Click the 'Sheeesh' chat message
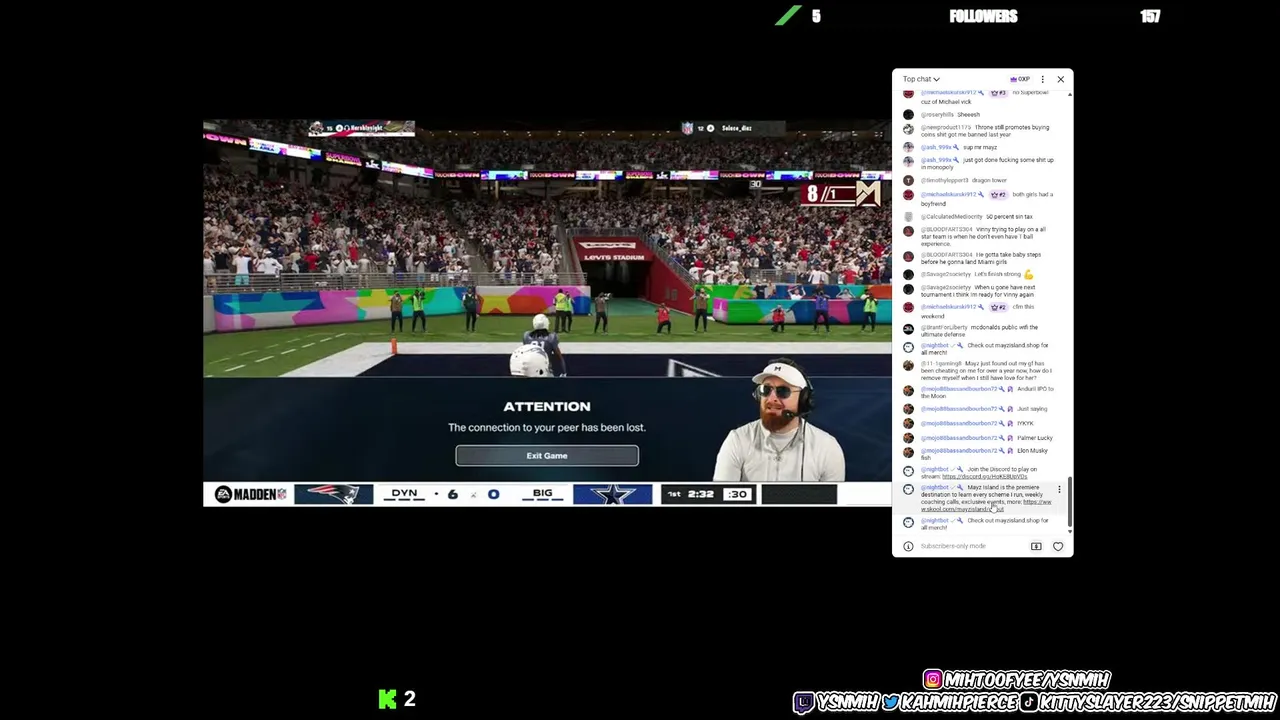 pyautogui.click(x=968, y=115)
